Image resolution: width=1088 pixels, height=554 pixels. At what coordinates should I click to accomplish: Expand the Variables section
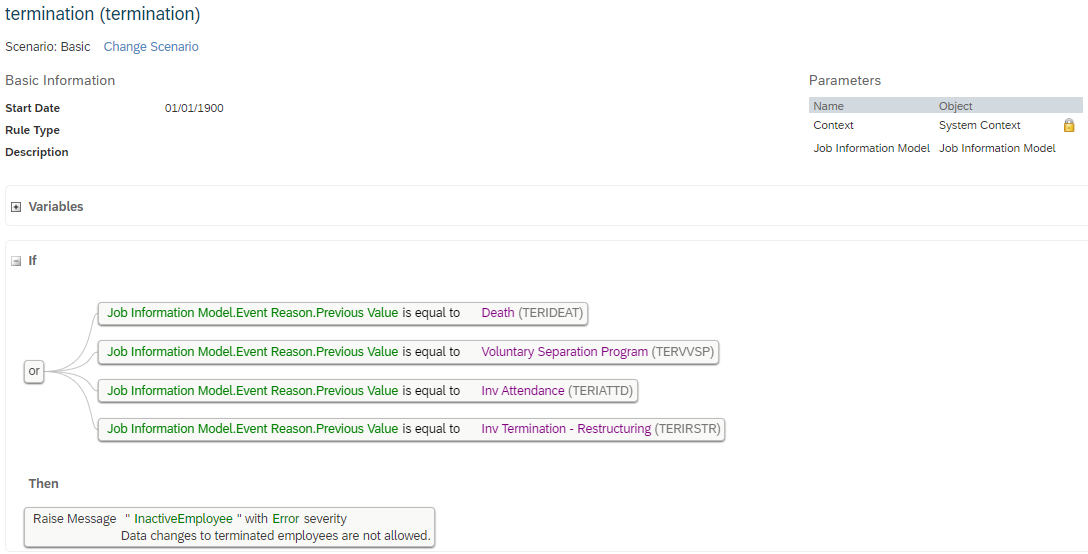tap(16, 207)
